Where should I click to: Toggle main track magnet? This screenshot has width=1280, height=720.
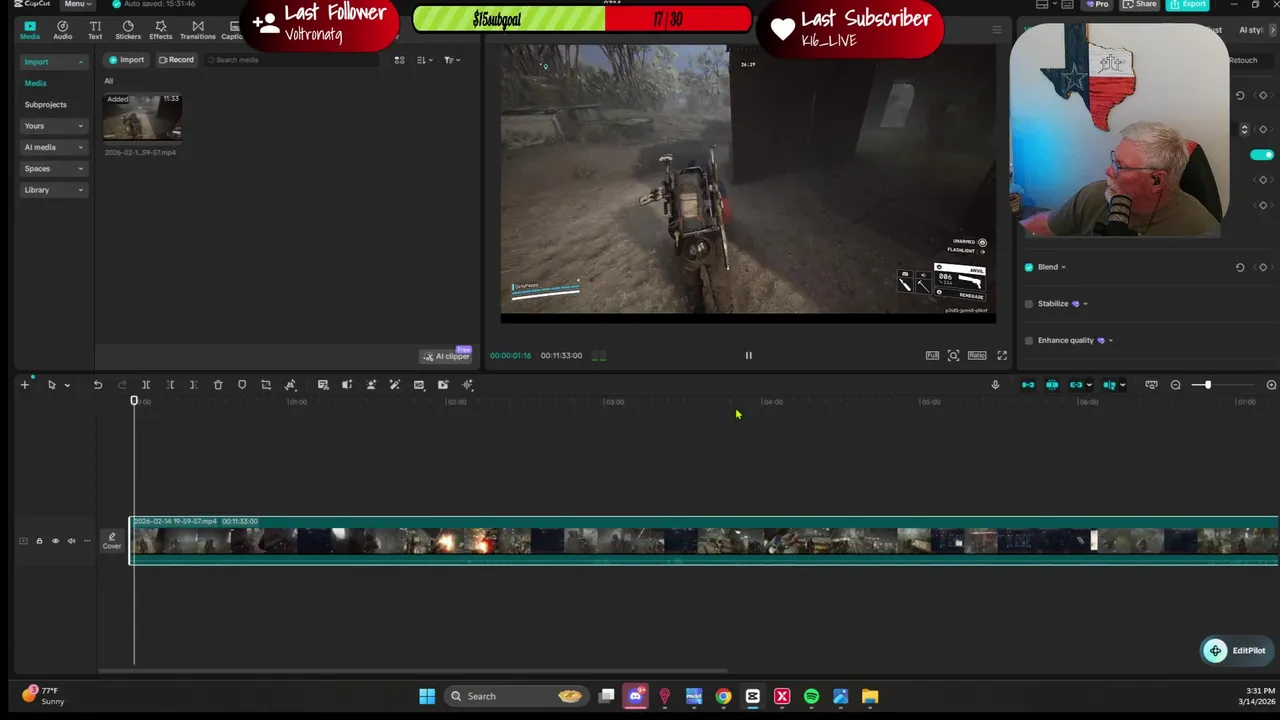click(1028, 385)
